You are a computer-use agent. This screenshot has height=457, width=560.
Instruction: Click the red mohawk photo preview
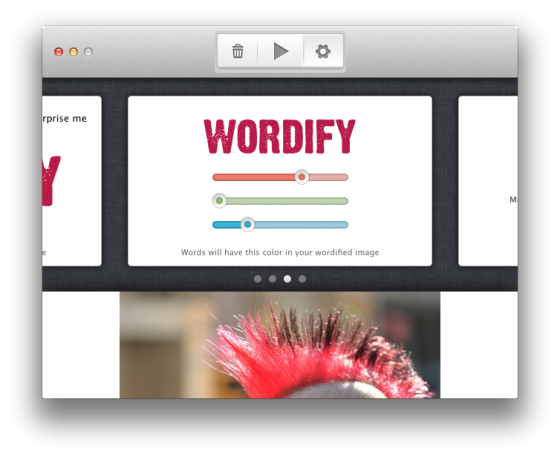click(280, 345)
